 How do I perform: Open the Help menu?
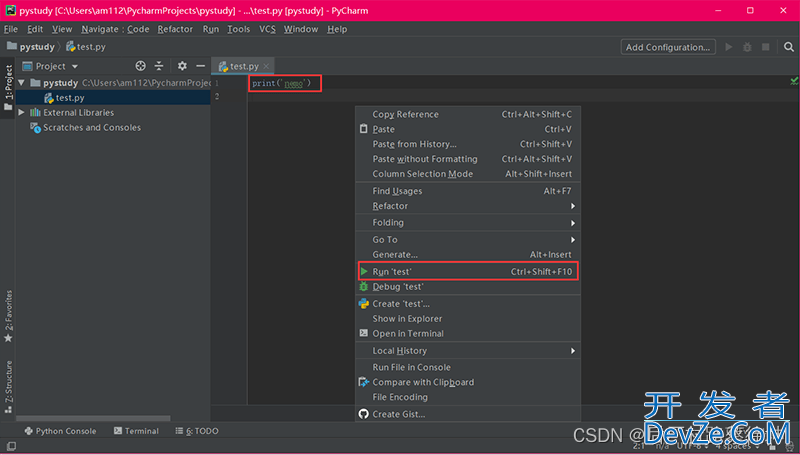point(337,29)
